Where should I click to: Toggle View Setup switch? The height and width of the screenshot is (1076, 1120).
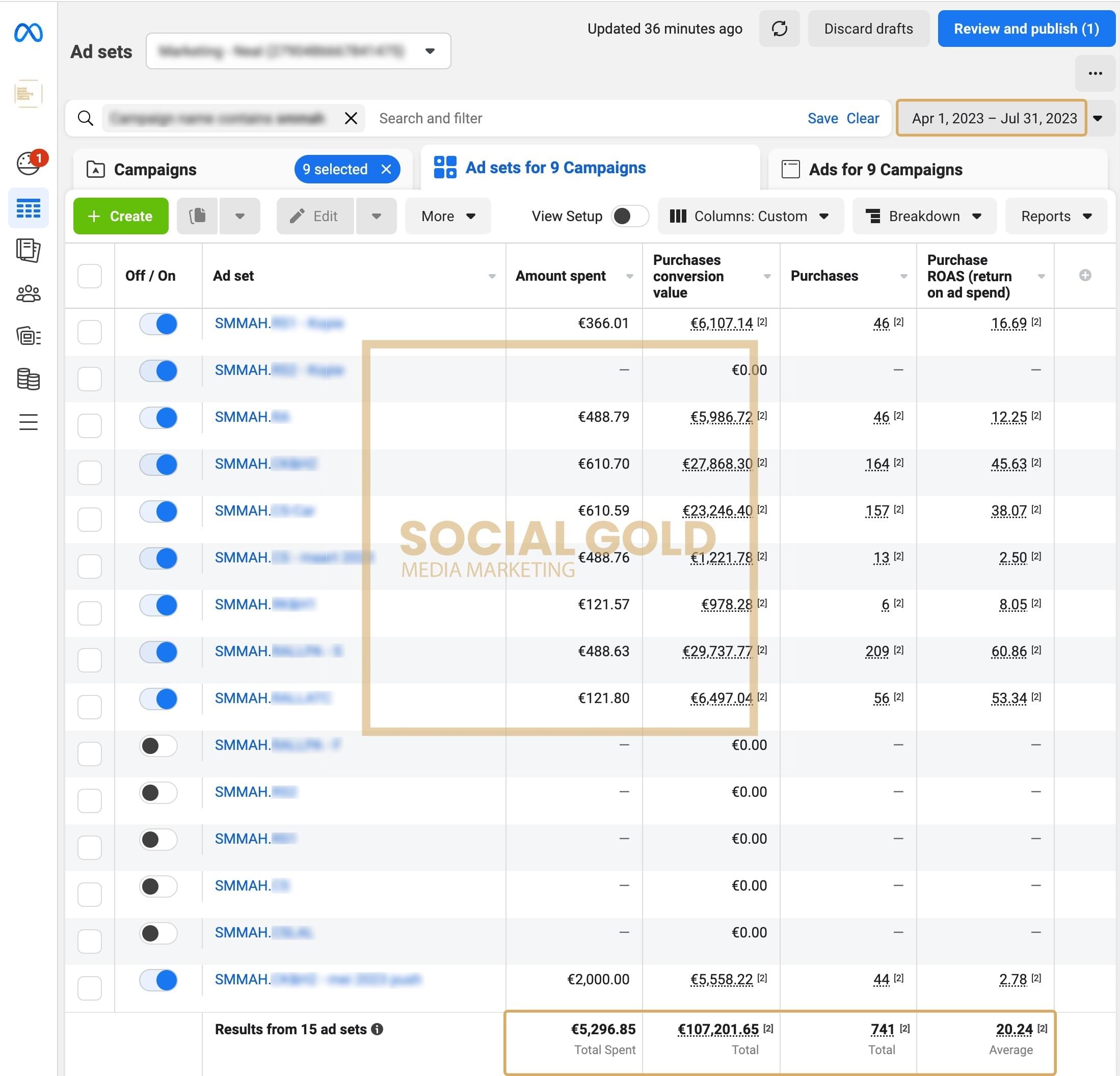630,216
